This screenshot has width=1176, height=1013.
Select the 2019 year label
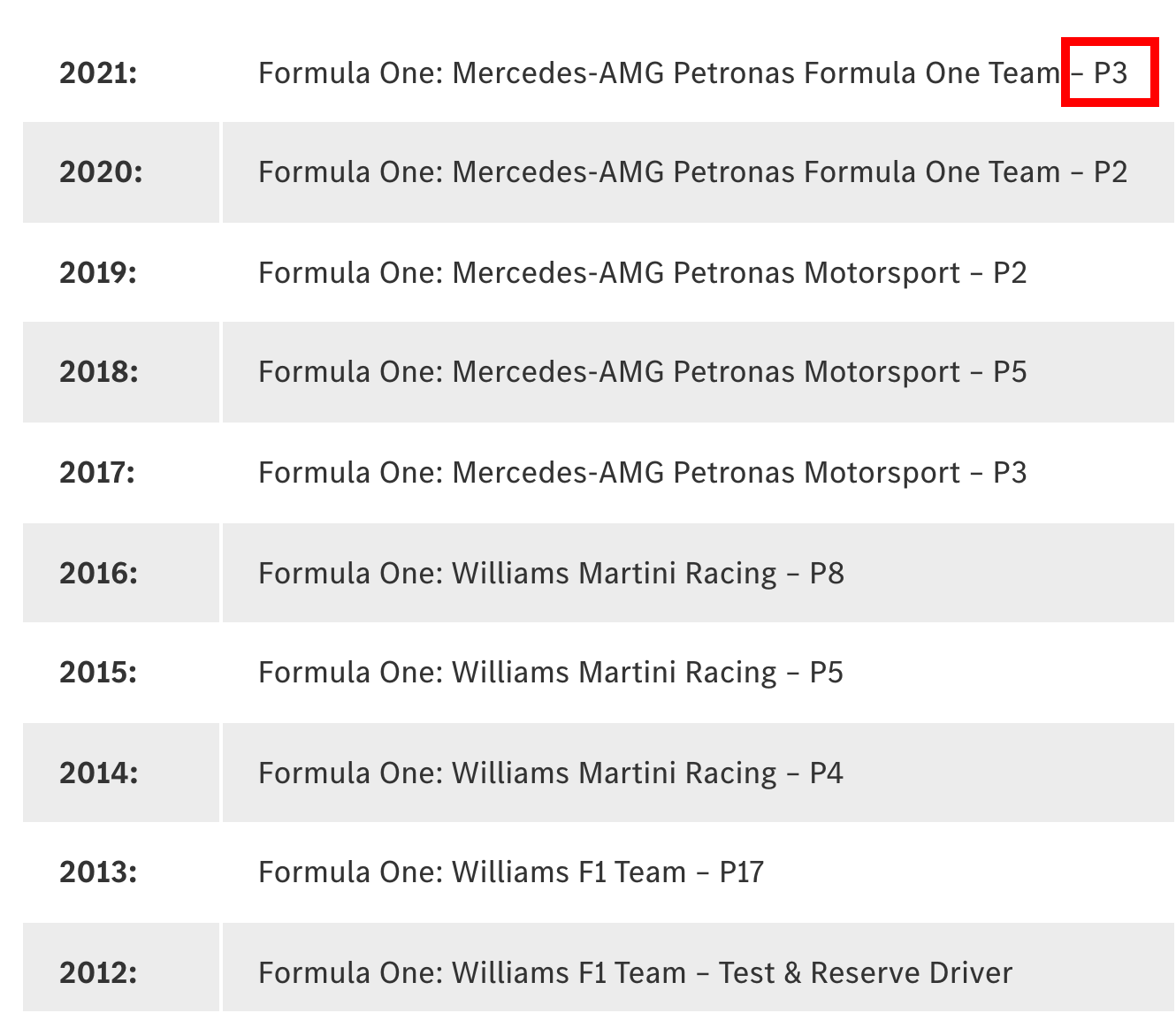[98, 272]
